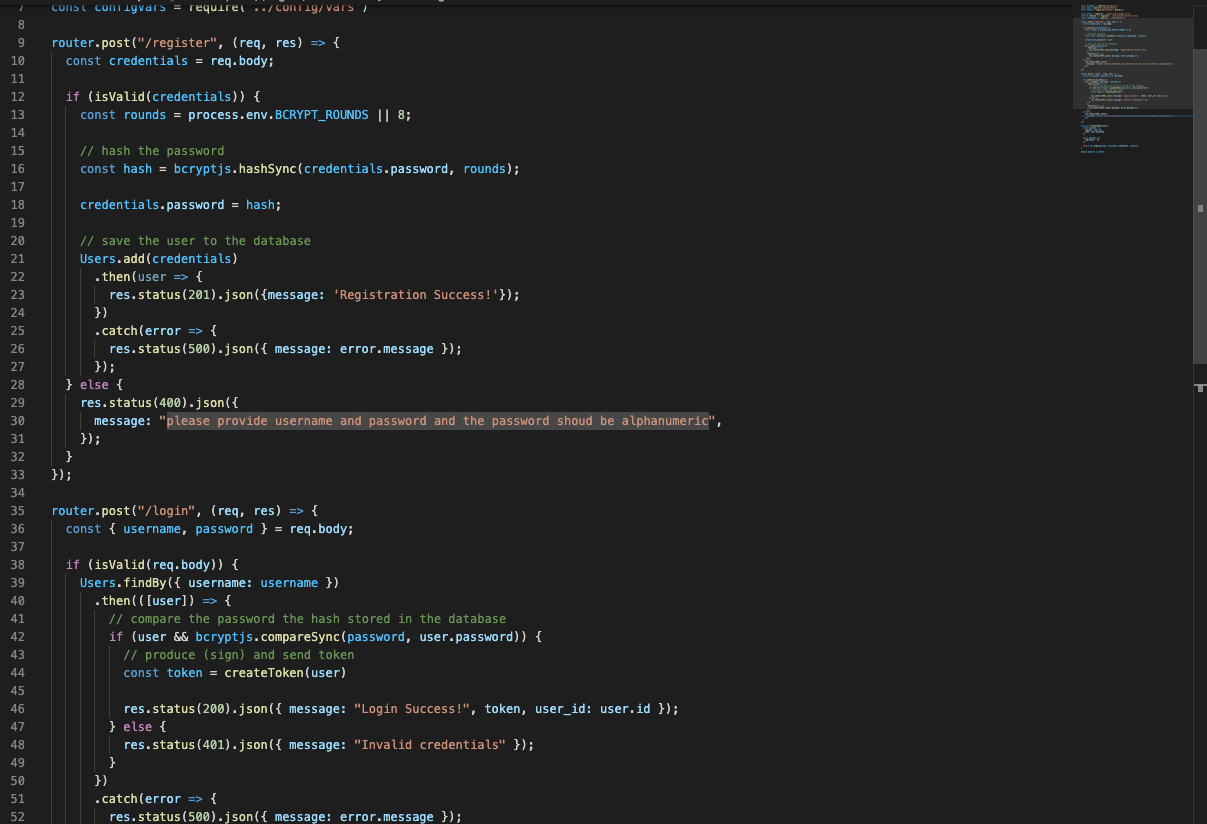Click line number 52 in the gutter

[17, 817]
